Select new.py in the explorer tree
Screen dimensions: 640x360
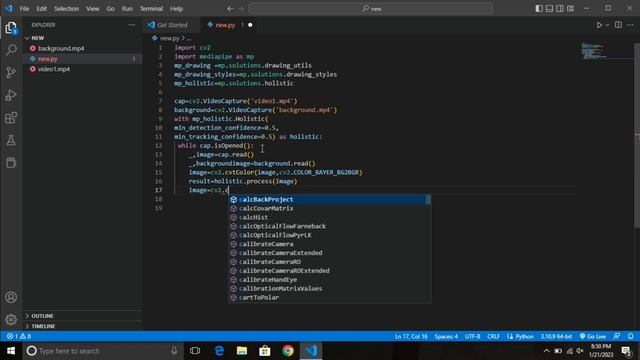point(82,59)
